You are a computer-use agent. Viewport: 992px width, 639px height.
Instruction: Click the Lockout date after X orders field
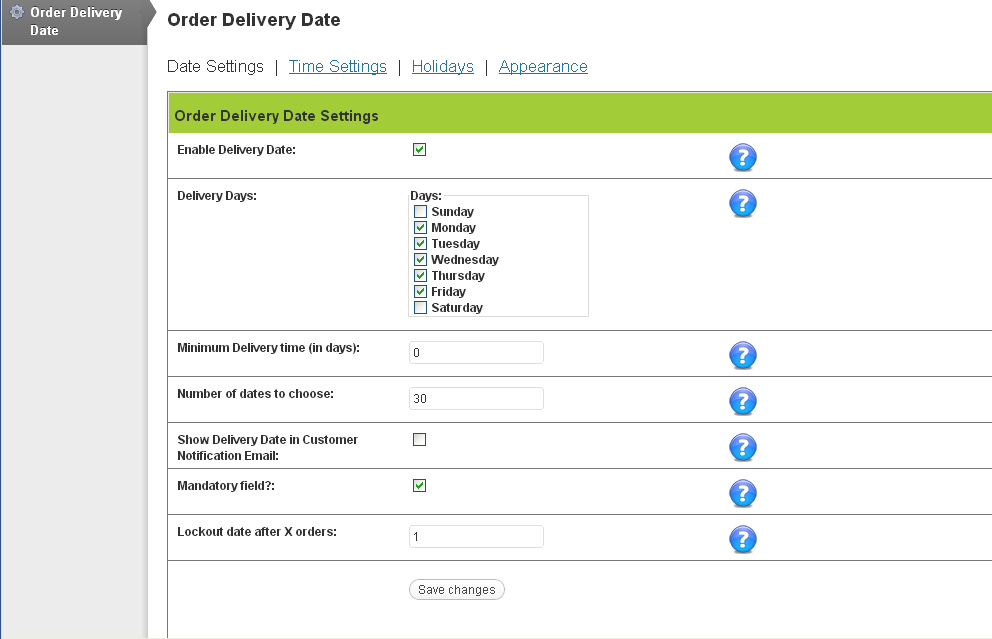tap(476, 537)
